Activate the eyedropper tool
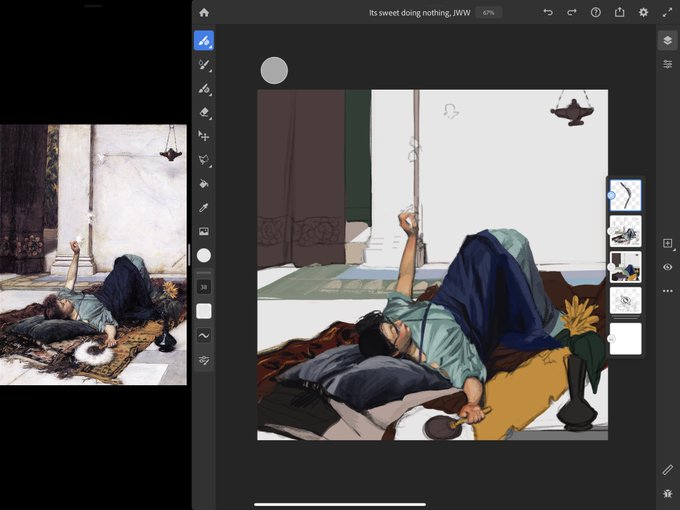The width and height of the screenshot is (680, 510). point(204,208)
